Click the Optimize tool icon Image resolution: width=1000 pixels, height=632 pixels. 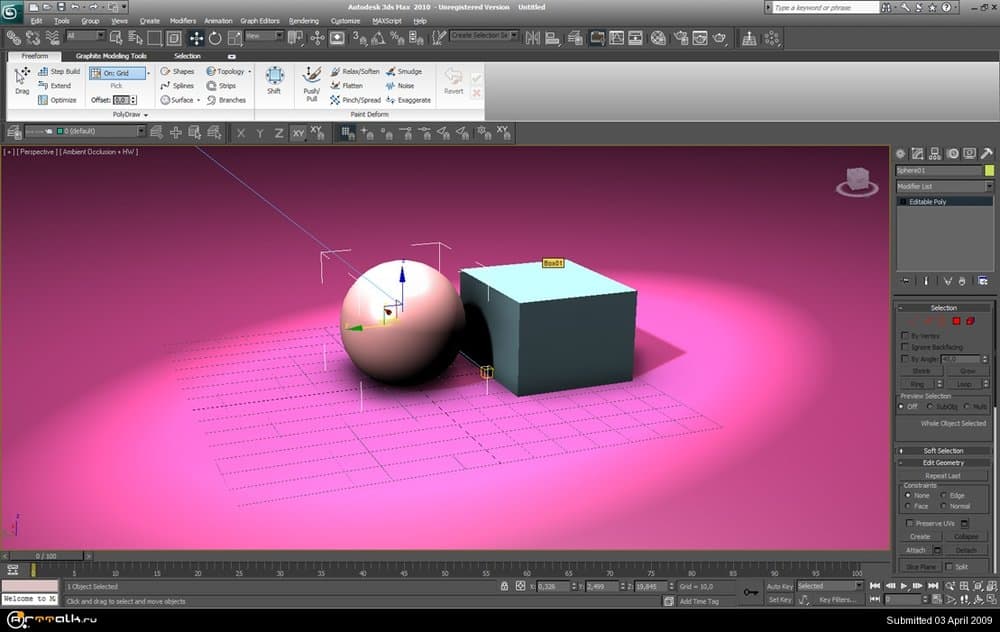click(x=43, y=100)
